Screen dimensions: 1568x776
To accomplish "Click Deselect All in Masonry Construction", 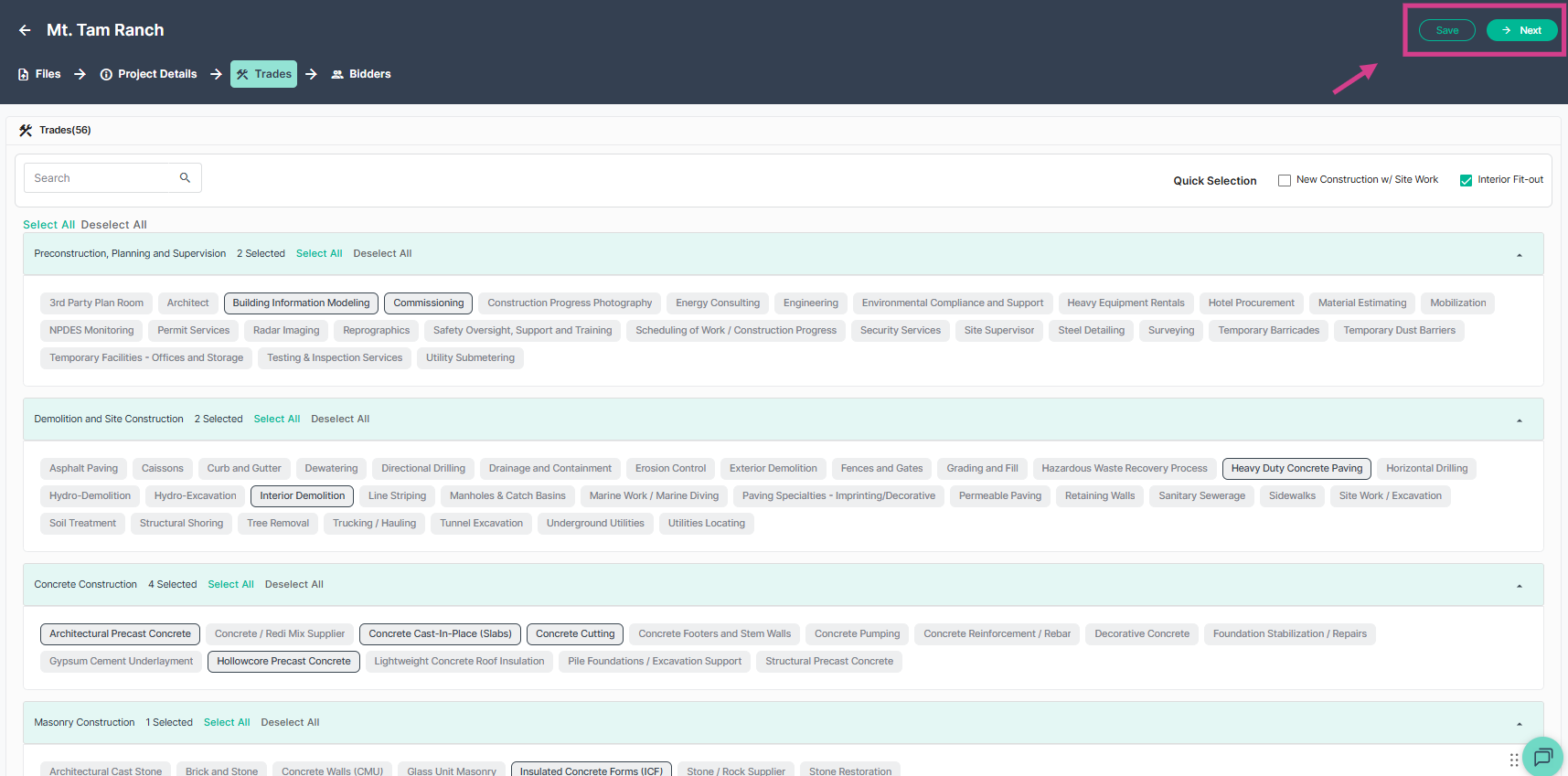I will pyautogui.click(x=290, y=722).
